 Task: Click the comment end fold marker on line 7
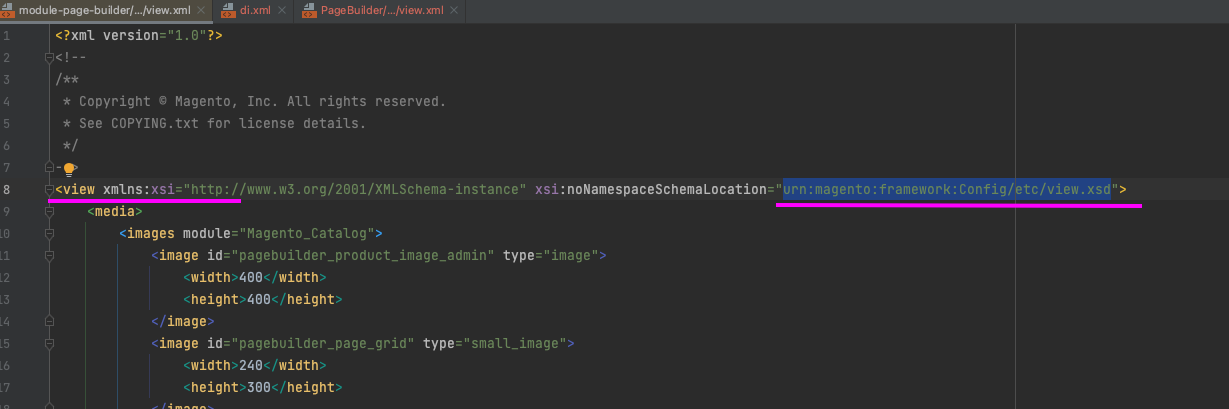(49, 168)
